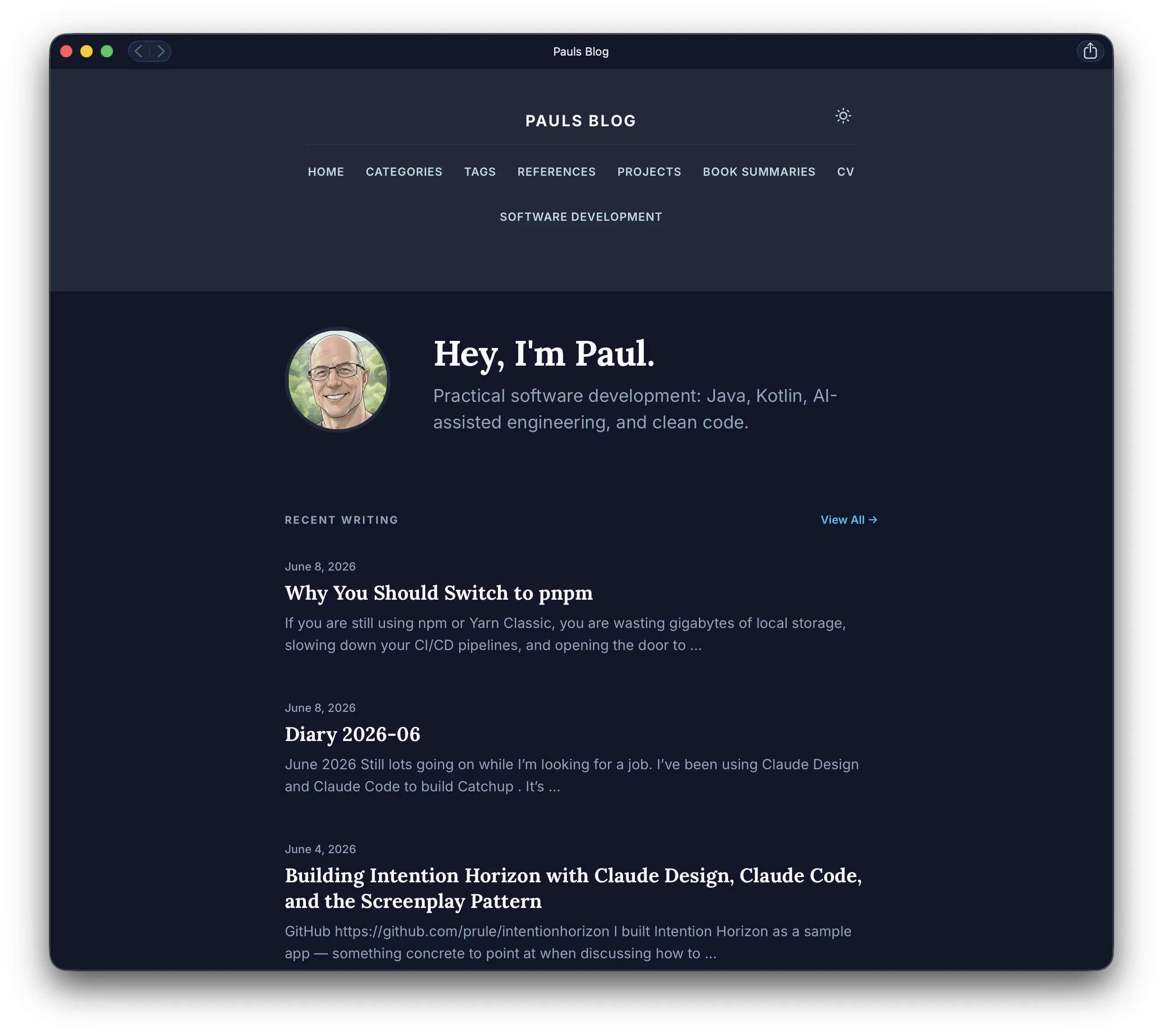Screen dimensions: 1163x1036
Task: Open the CV nav item
Action: click(x=846, y=171)
